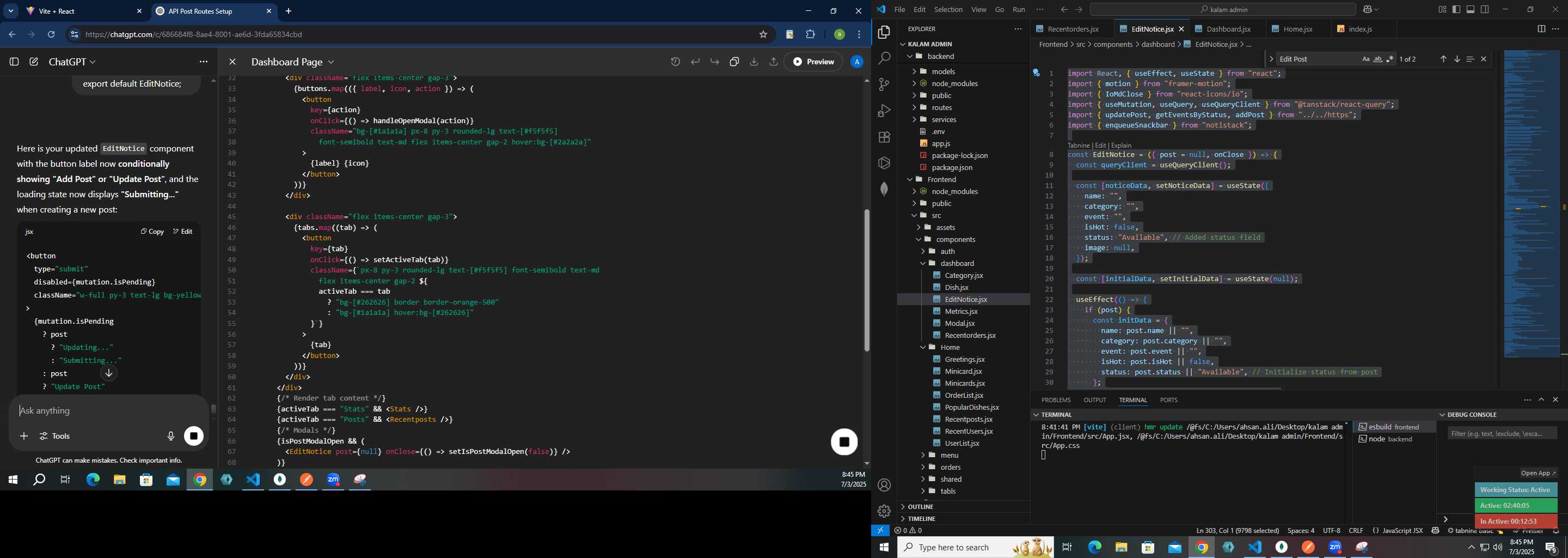Reload the Chrome page
Image resolution: width=1568 pixels, height=558 pixels.
coord(52,35)
